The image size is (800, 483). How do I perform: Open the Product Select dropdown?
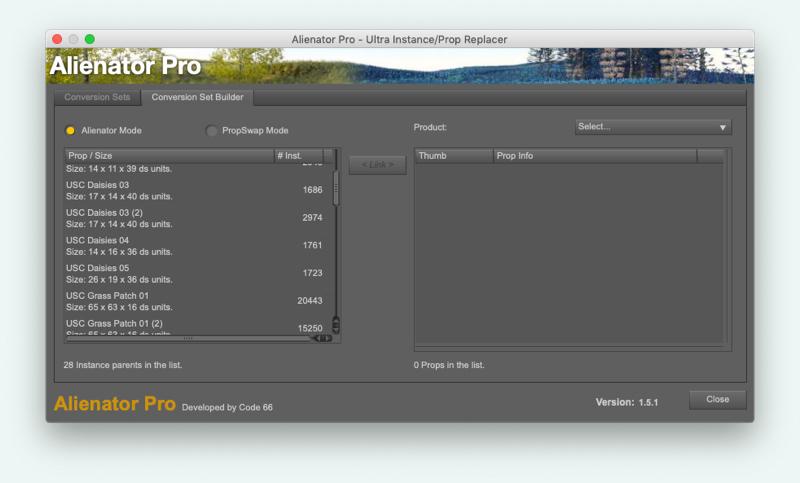[653, 127]
